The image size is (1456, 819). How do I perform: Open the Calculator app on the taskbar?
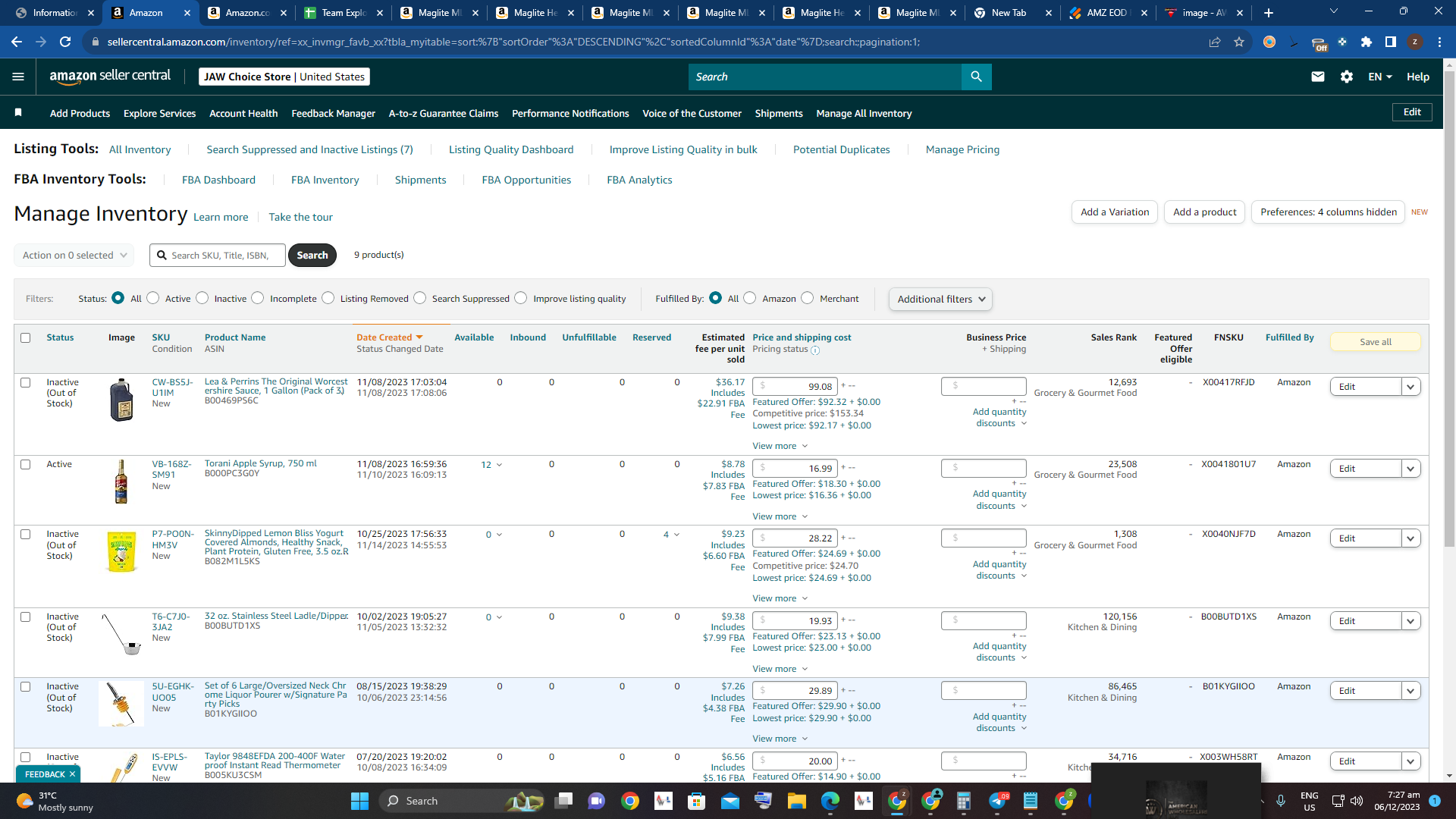click(964, 801)
